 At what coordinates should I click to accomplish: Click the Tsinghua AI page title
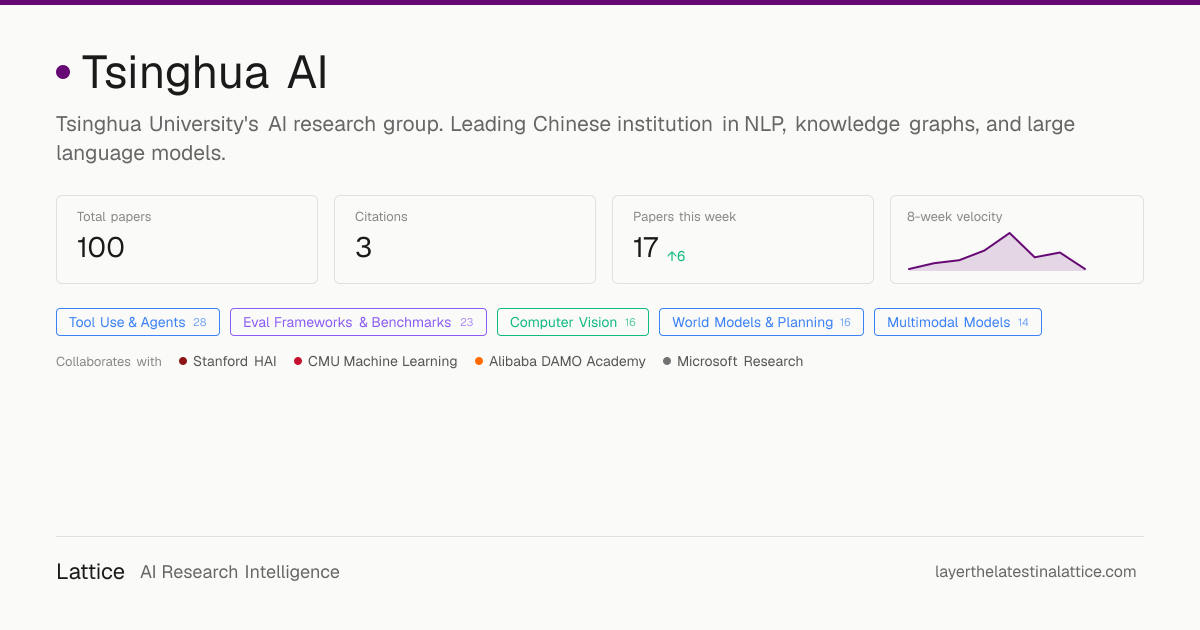coord(205,72)
